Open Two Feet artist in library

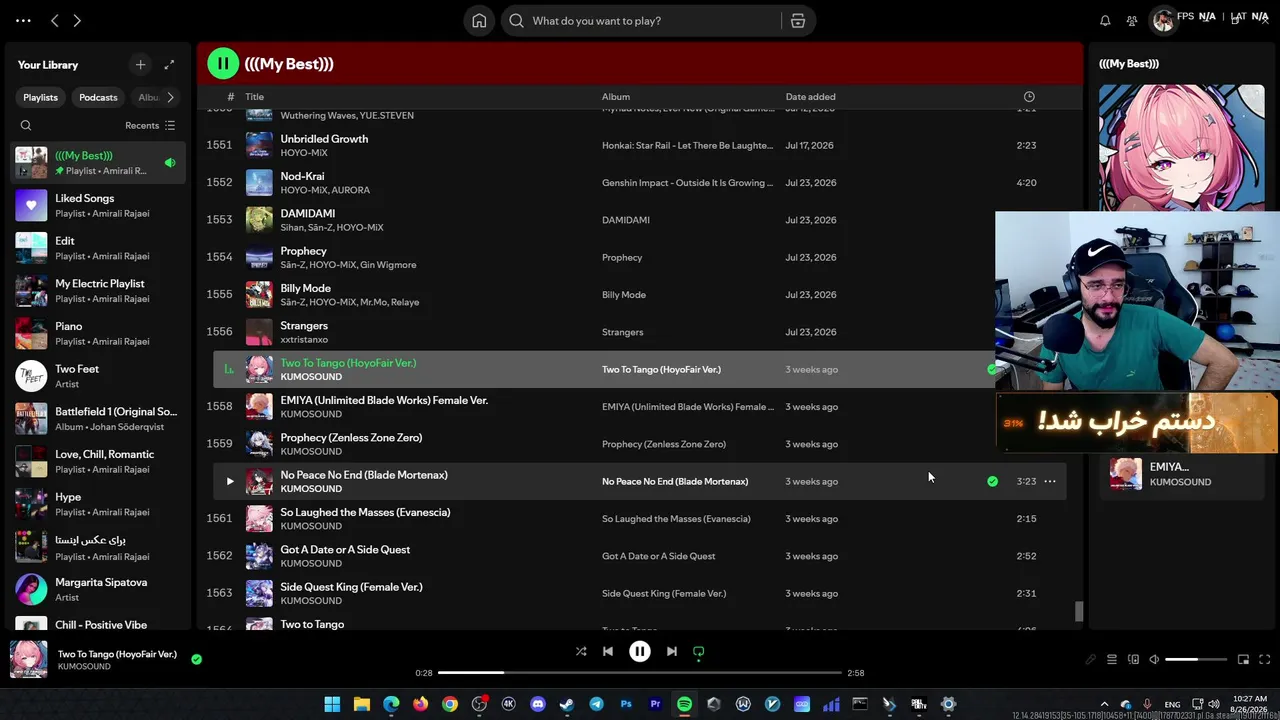(96, 376)
